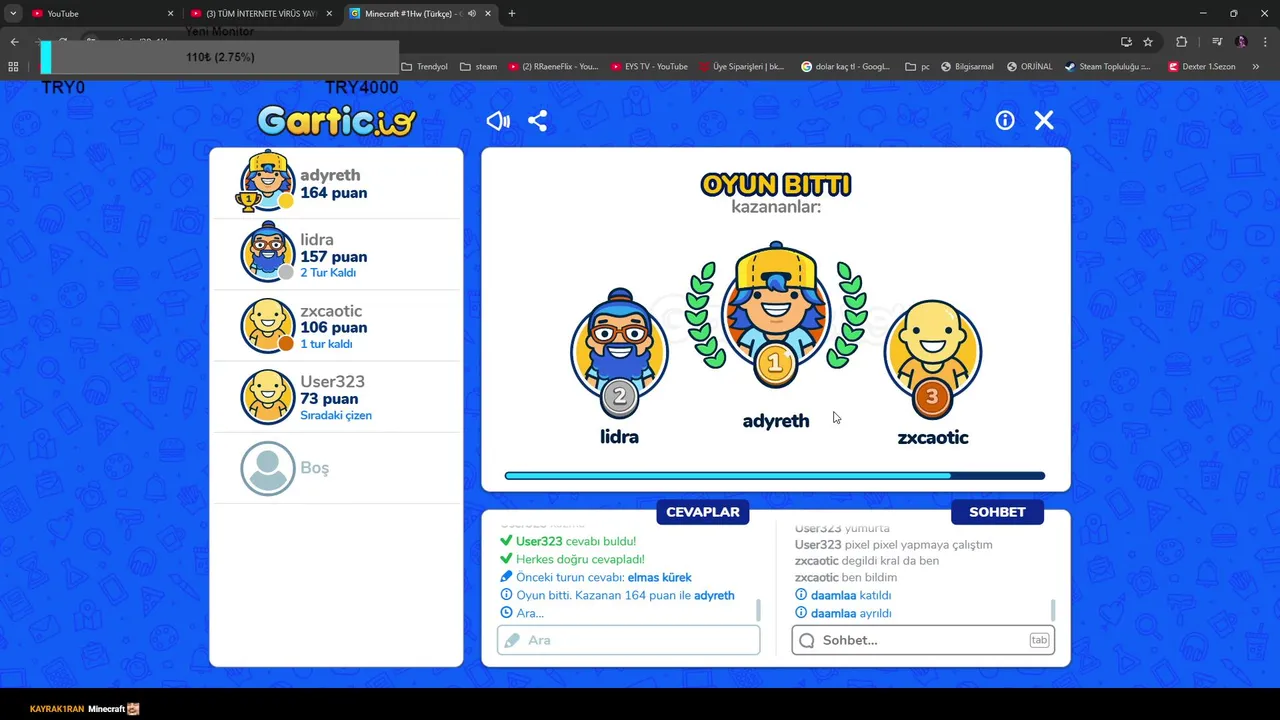Open the Chrome profile avatar
The width and height of the screenshot is (1280, 720).
click(1241, 42)
